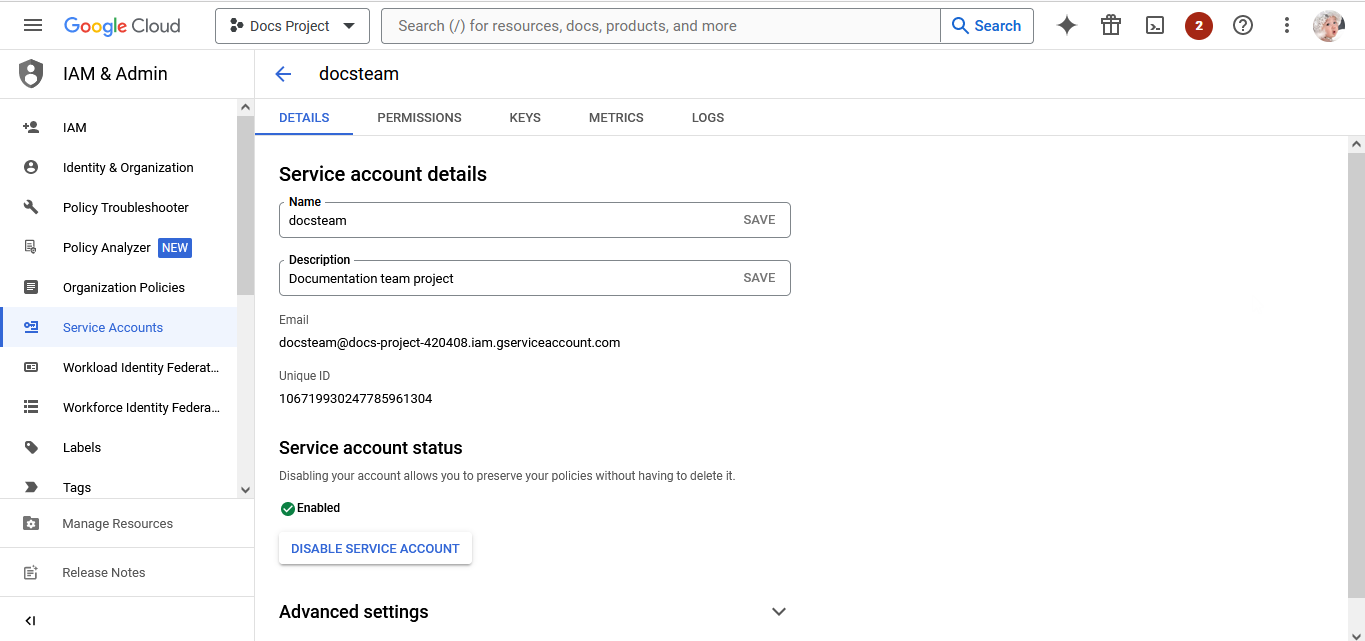Switch to the Details tab

pyautogui.click(x=304, y=117)
